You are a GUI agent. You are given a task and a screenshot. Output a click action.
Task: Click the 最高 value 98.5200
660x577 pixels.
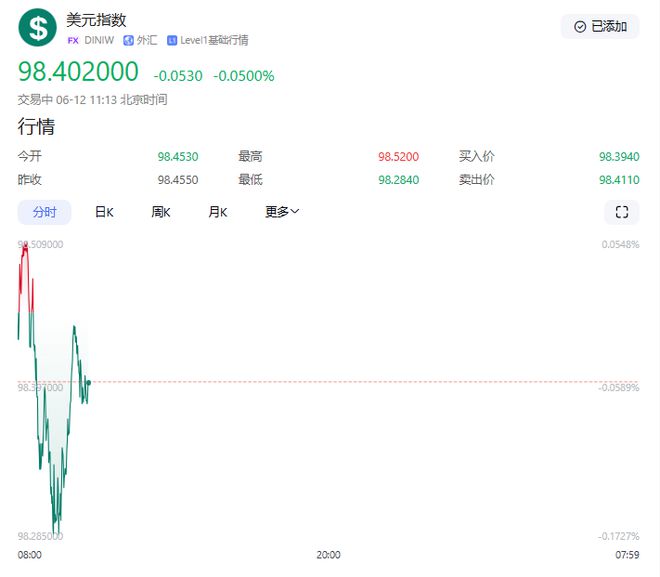pos(399,157)
